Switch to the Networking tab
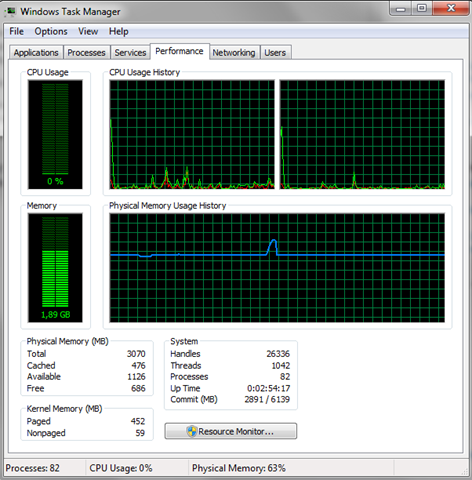 pyautogui.click(x=234, y=52)
